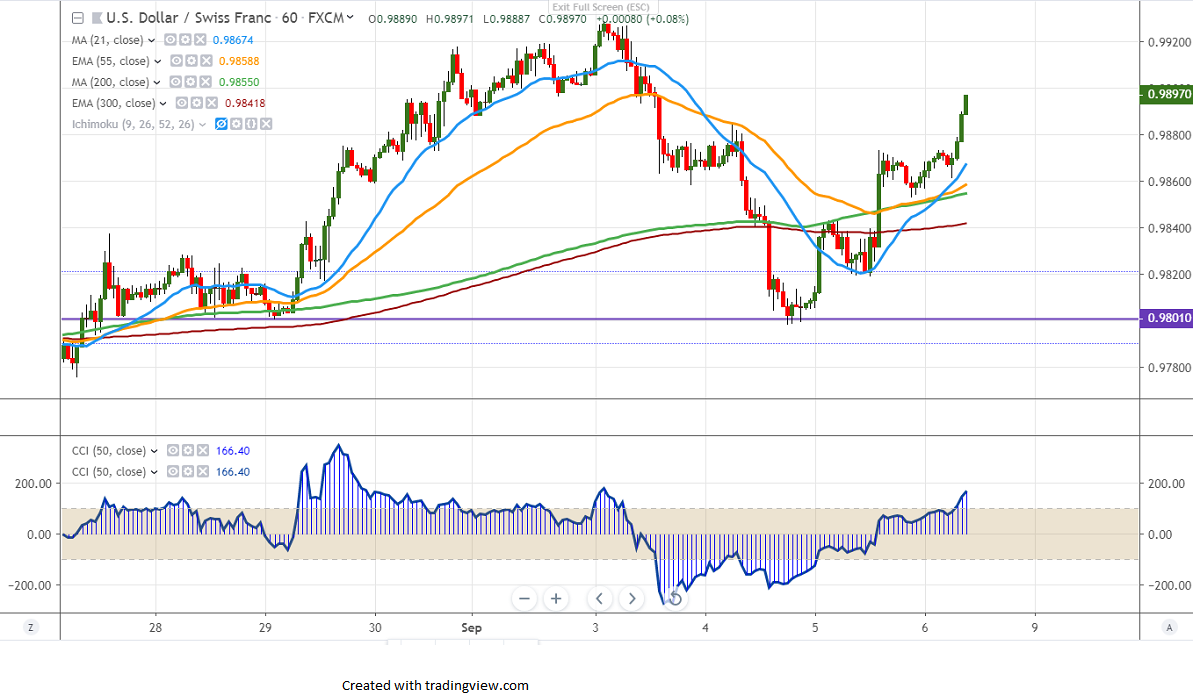1193x697 pixels.
Task: Click the Z timezone button at bottom left
Action: coord(31,628)
